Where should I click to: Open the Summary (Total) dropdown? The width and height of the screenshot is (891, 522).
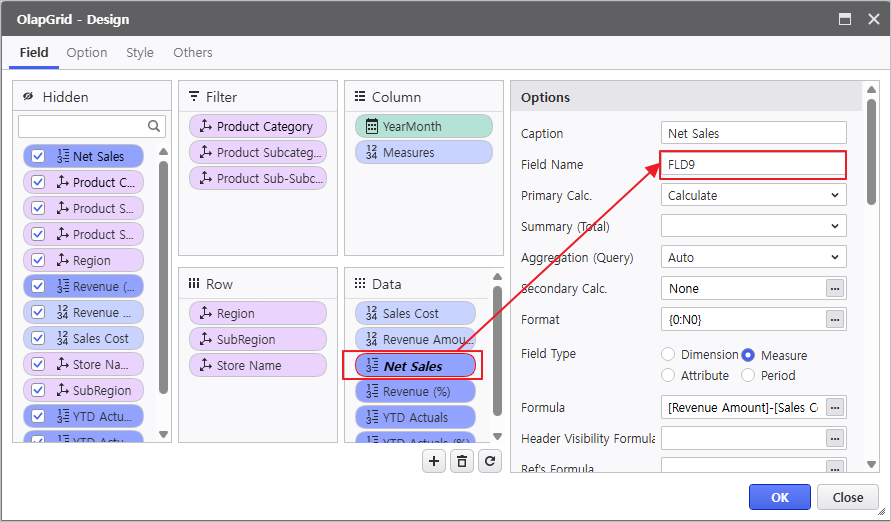click(753, 226)
